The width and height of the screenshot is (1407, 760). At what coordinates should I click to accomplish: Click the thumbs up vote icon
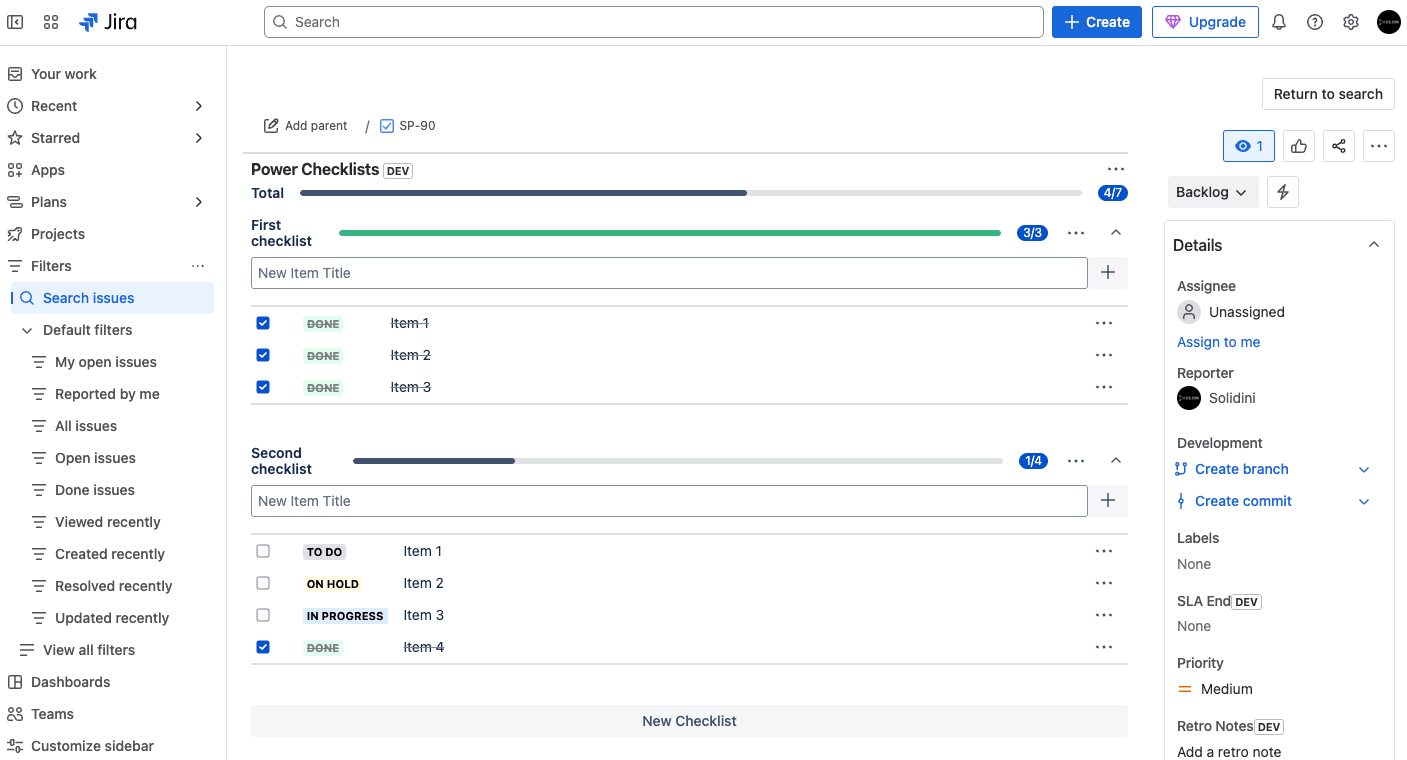tap(1299, 146)
